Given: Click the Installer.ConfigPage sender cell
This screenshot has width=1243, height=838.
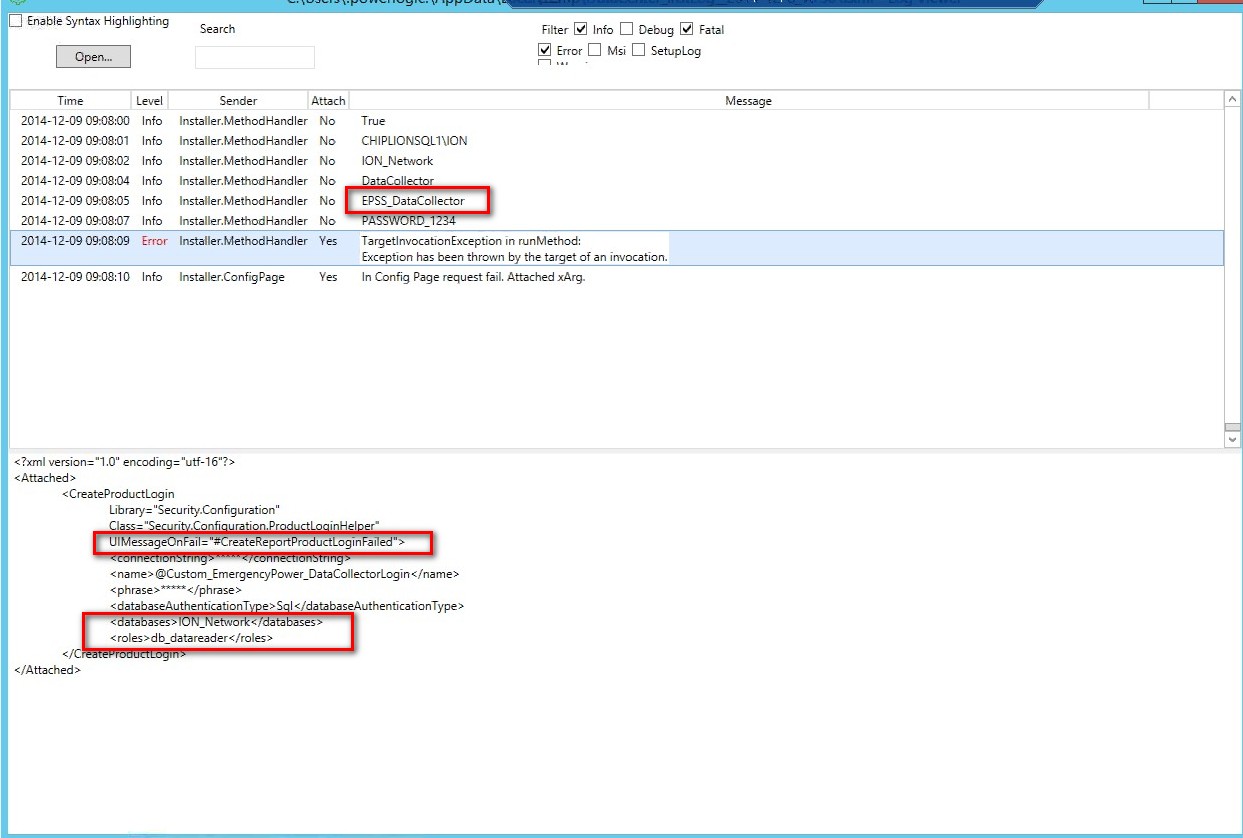Looking at the screenshot, I should coord(231,277).
